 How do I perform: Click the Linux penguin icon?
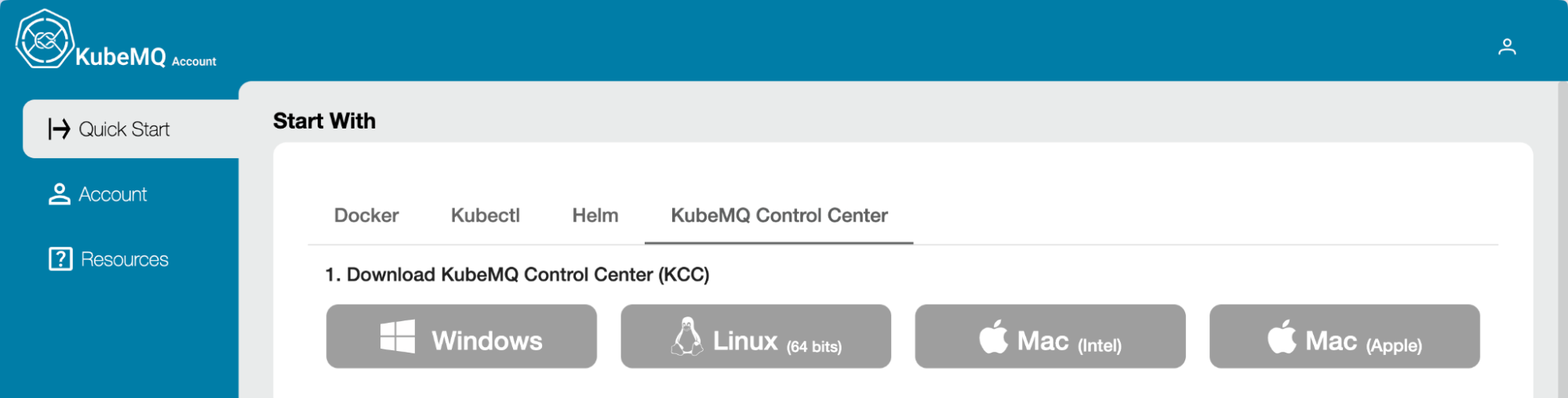coord(687,337)
